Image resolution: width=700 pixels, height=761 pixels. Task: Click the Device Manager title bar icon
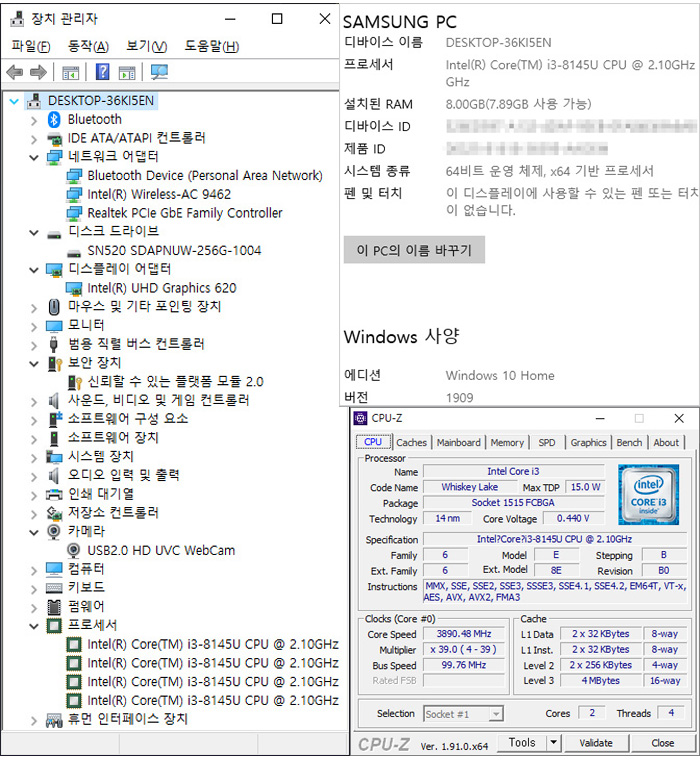17,18
